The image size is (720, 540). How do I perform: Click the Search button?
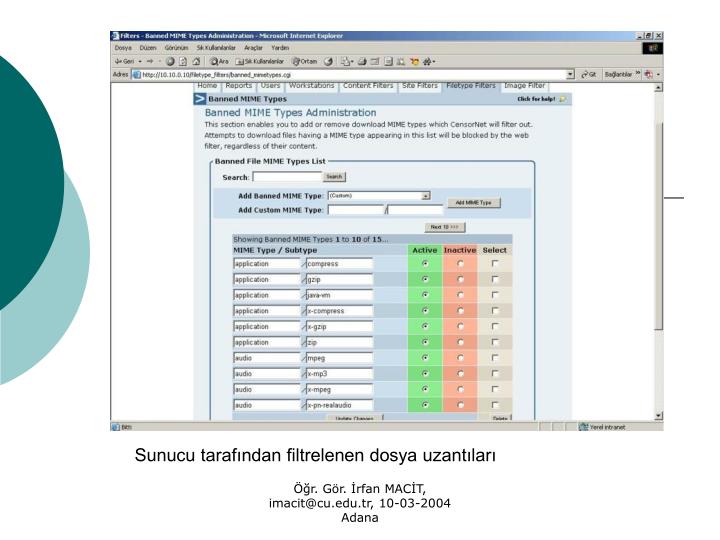(x=334, y=177)
